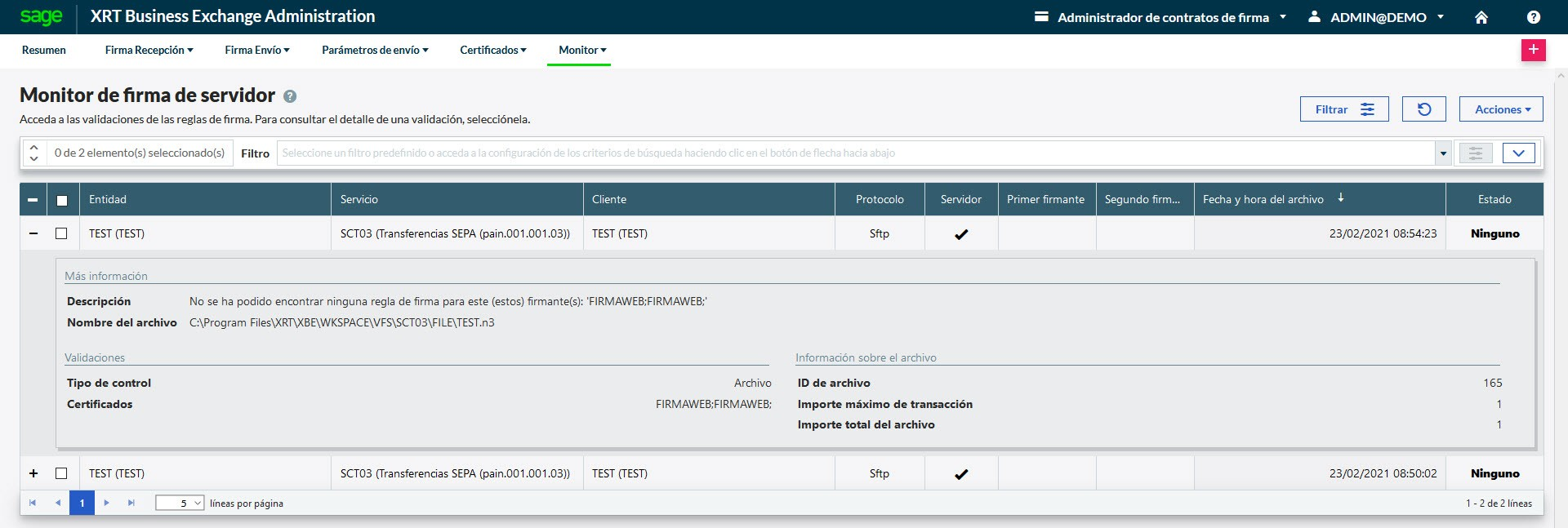Viewport: 1568px width, 528px height.
Task: Click help icon beside page title
Action: tap(290, 96)
